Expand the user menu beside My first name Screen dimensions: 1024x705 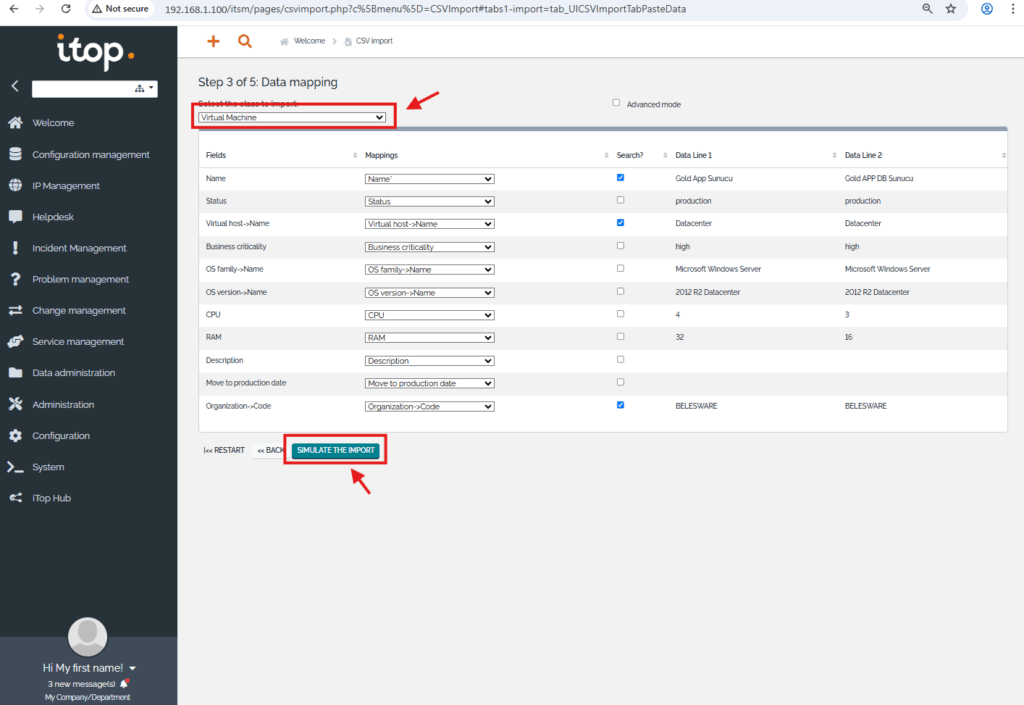133,668
